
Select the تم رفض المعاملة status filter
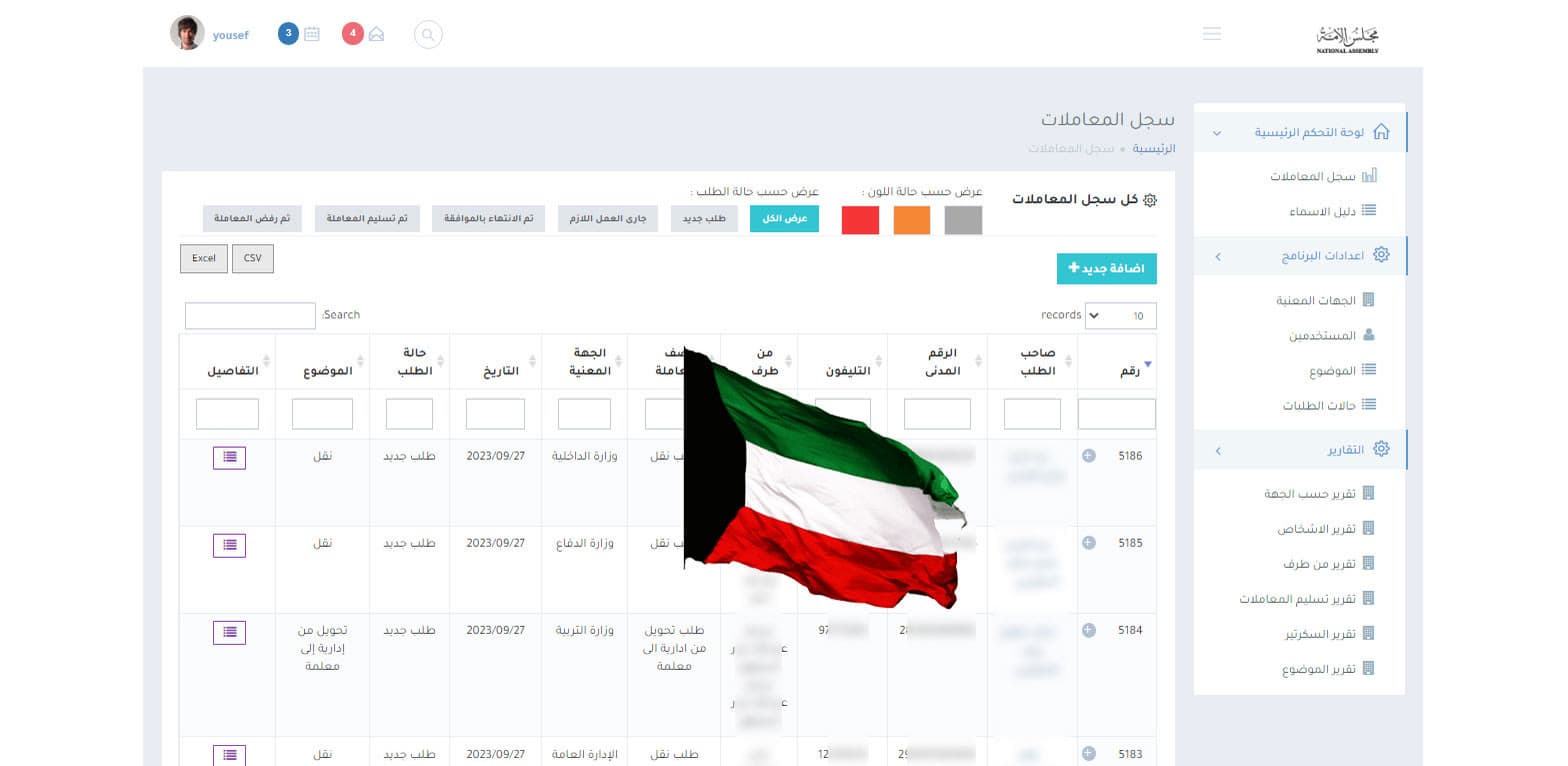pos(252,219)
